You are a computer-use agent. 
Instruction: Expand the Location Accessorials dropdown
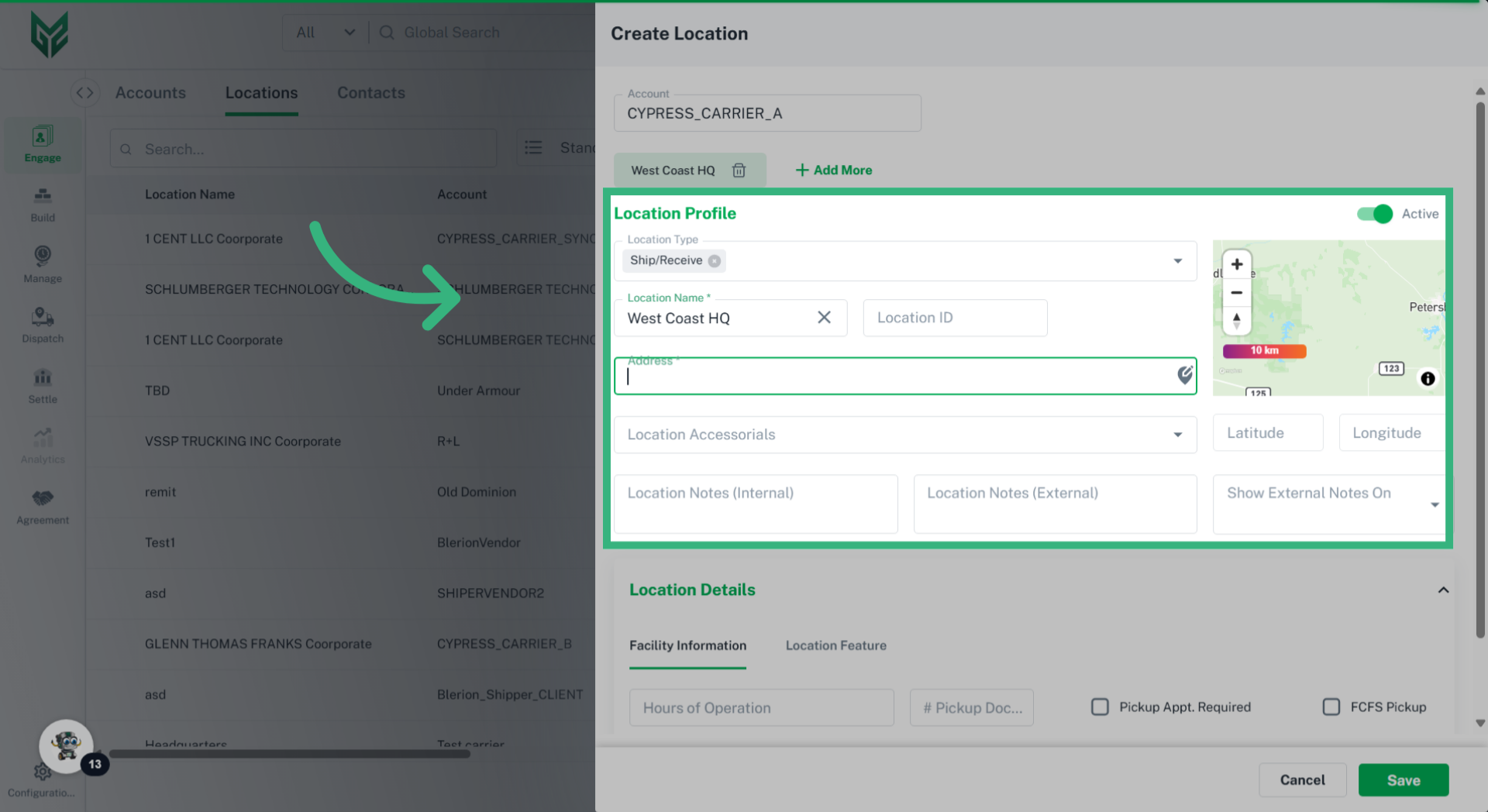[x=1177, y=435]
